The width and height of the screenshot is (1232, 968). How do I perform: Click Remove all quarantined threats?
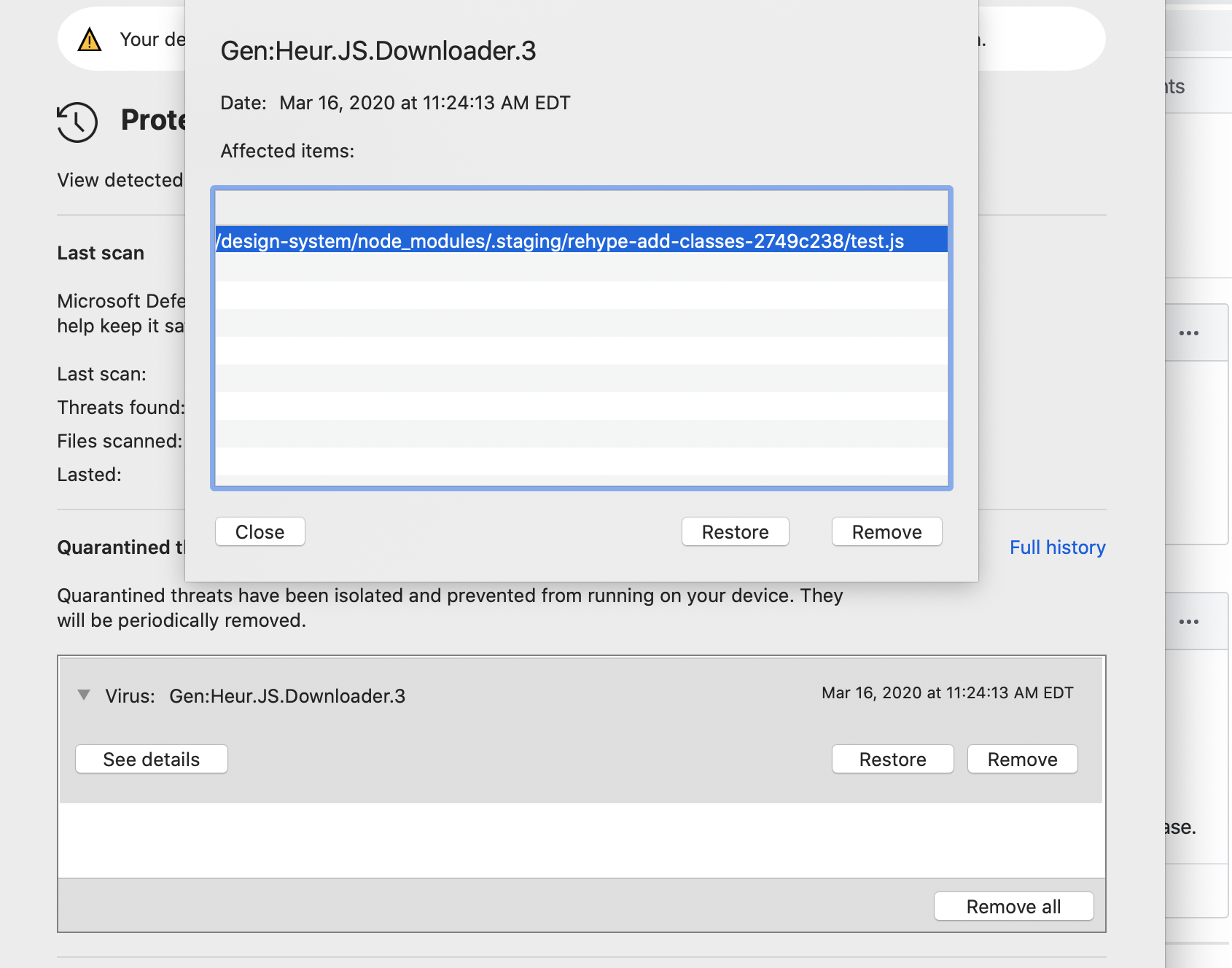coord(1014,906)
